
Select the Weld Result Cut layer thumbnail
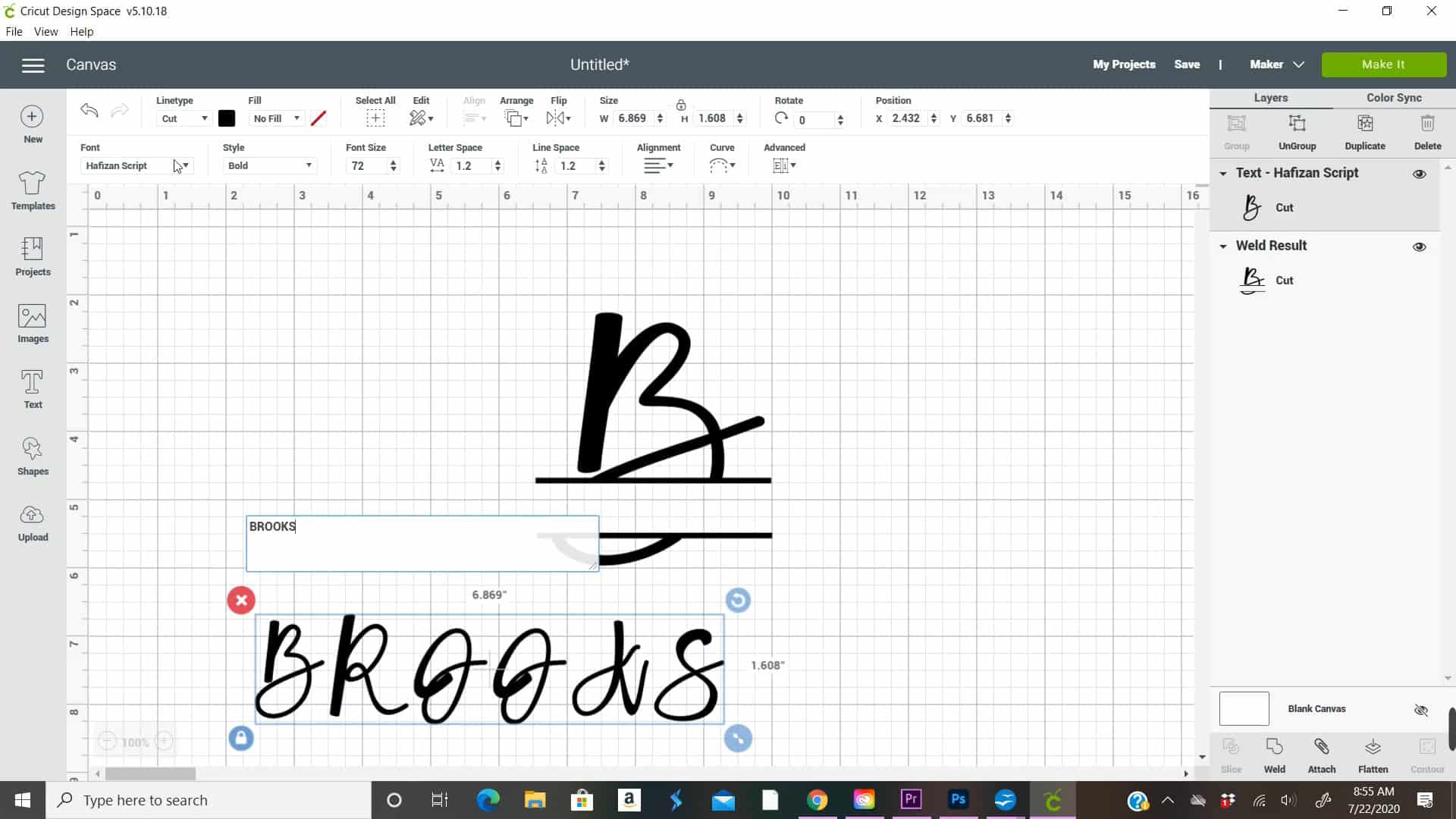(x=1252, y=281)
